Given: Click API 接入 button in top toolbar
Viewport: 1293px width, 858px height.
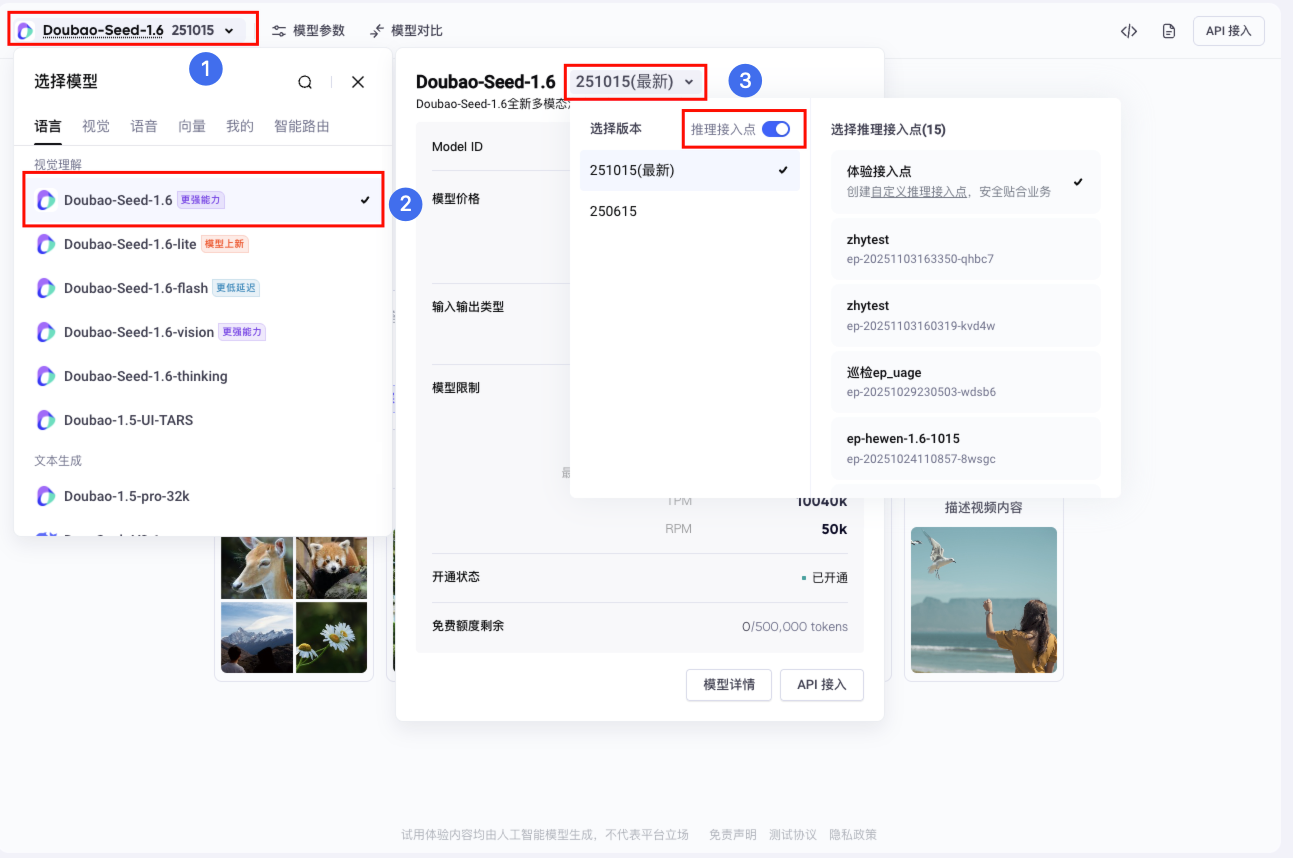Looking at the screenshot, I should (1228, 31).
